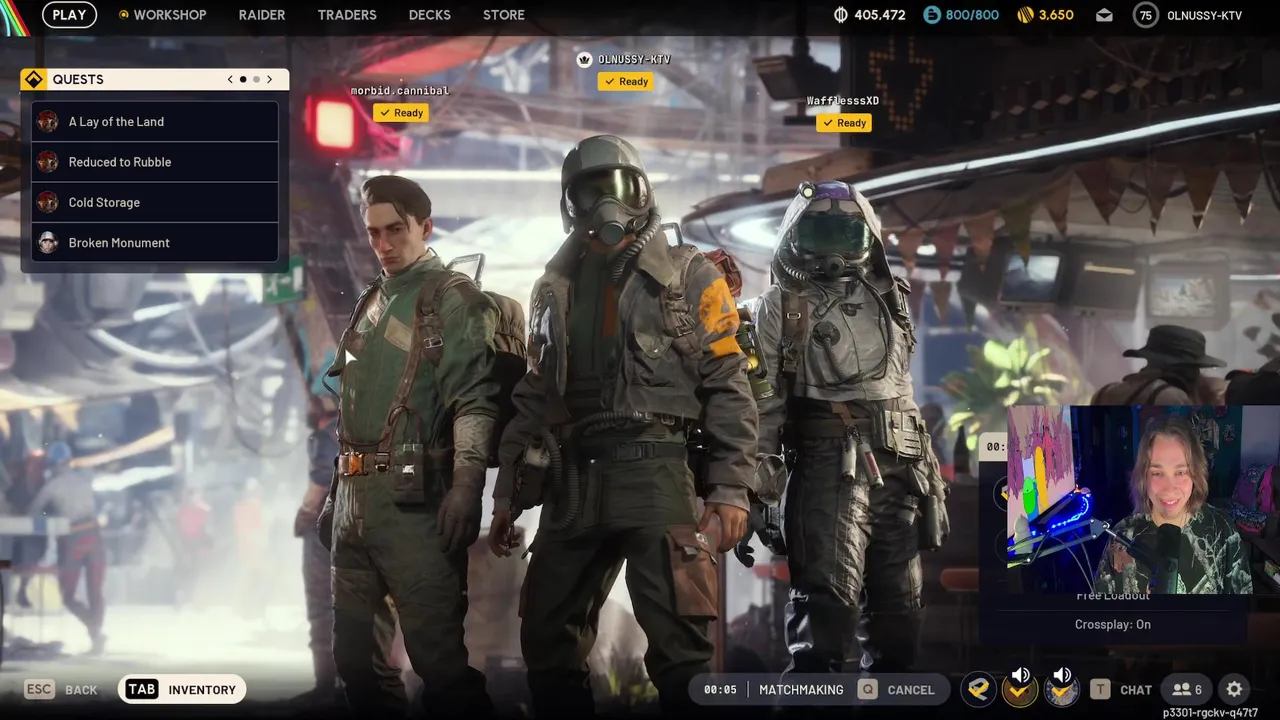Open the settings gear icon
This screenshot has width=1280, height=720.
1234,689
